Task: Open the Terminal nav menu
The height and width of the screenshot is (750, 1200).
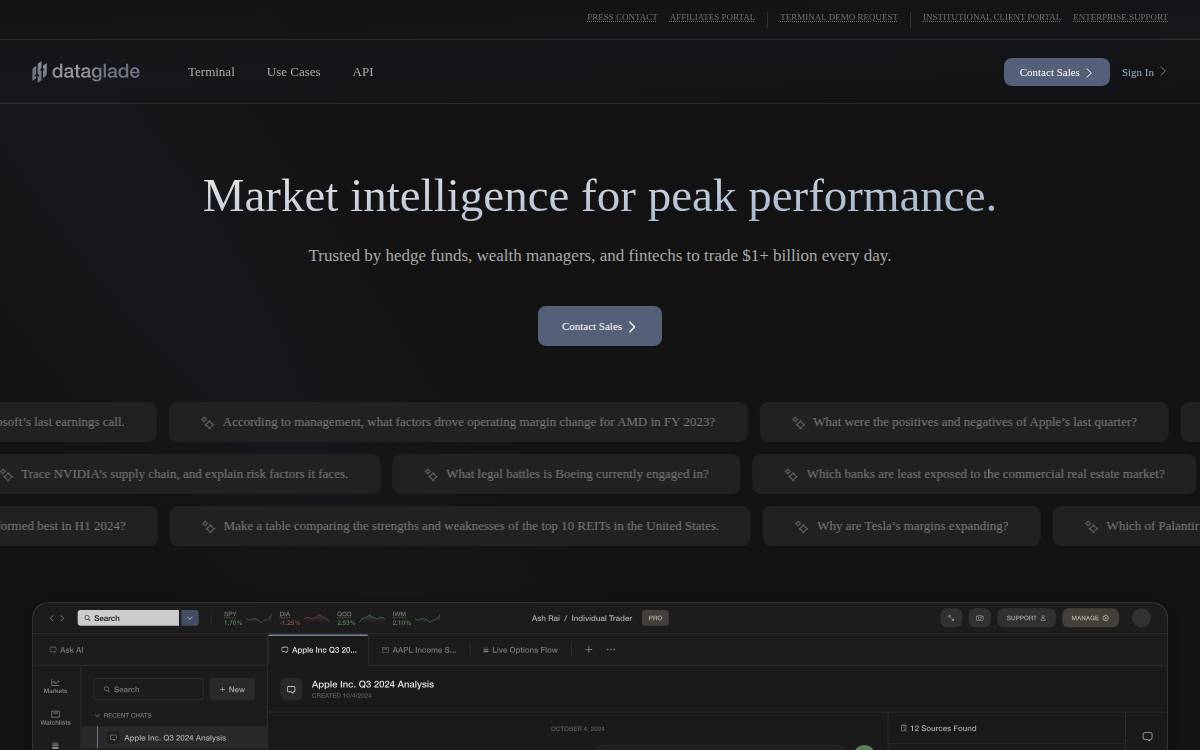Action: pyautogui.click(x=211, y=72)
